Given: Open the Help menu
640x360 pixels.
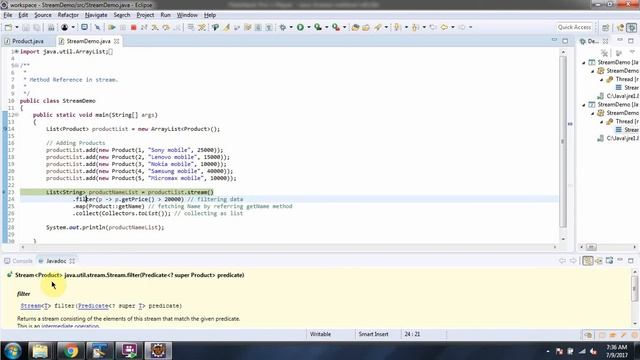Looking at the screenshot, I should [210, 15].
